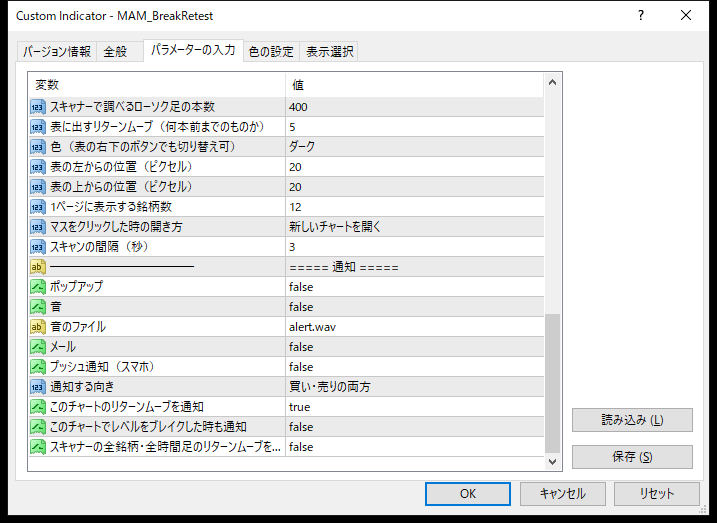Click the 保存 (S) button

coord(632,457)
